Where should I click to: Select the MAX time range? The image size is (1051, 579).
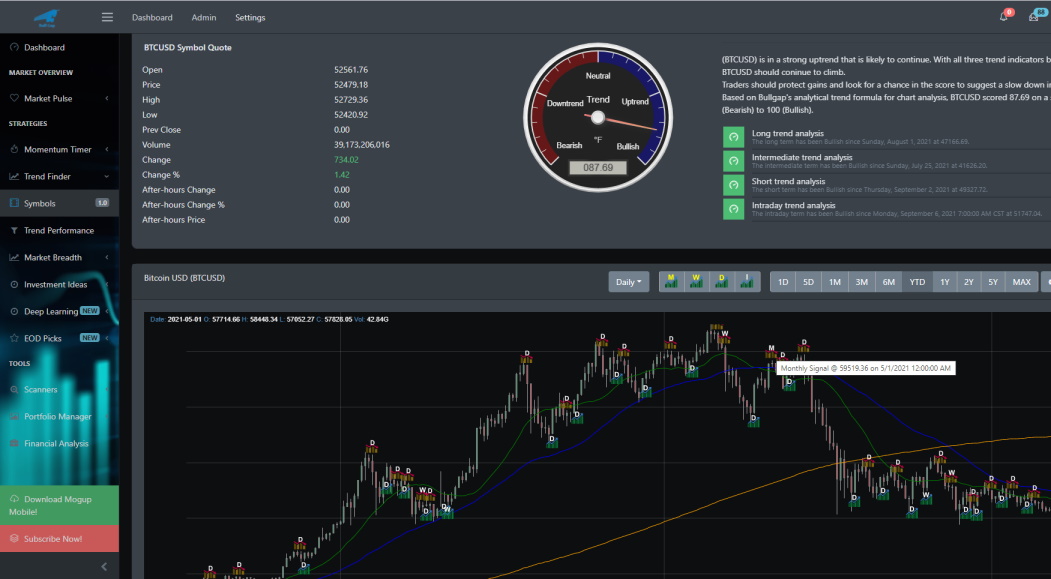pos(1022,282)
